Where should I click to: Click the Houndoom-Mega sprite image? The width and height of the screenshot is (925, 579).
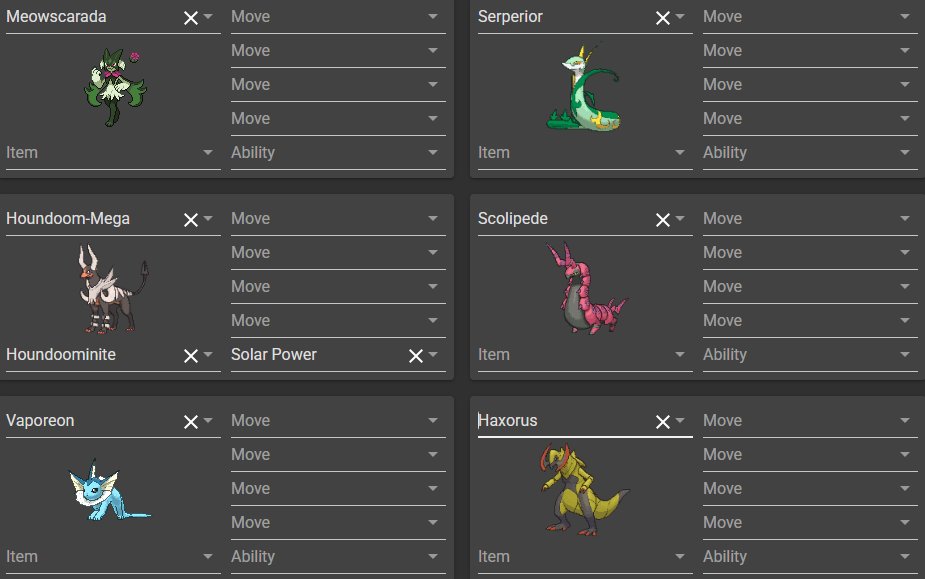(x=113, y=289)
